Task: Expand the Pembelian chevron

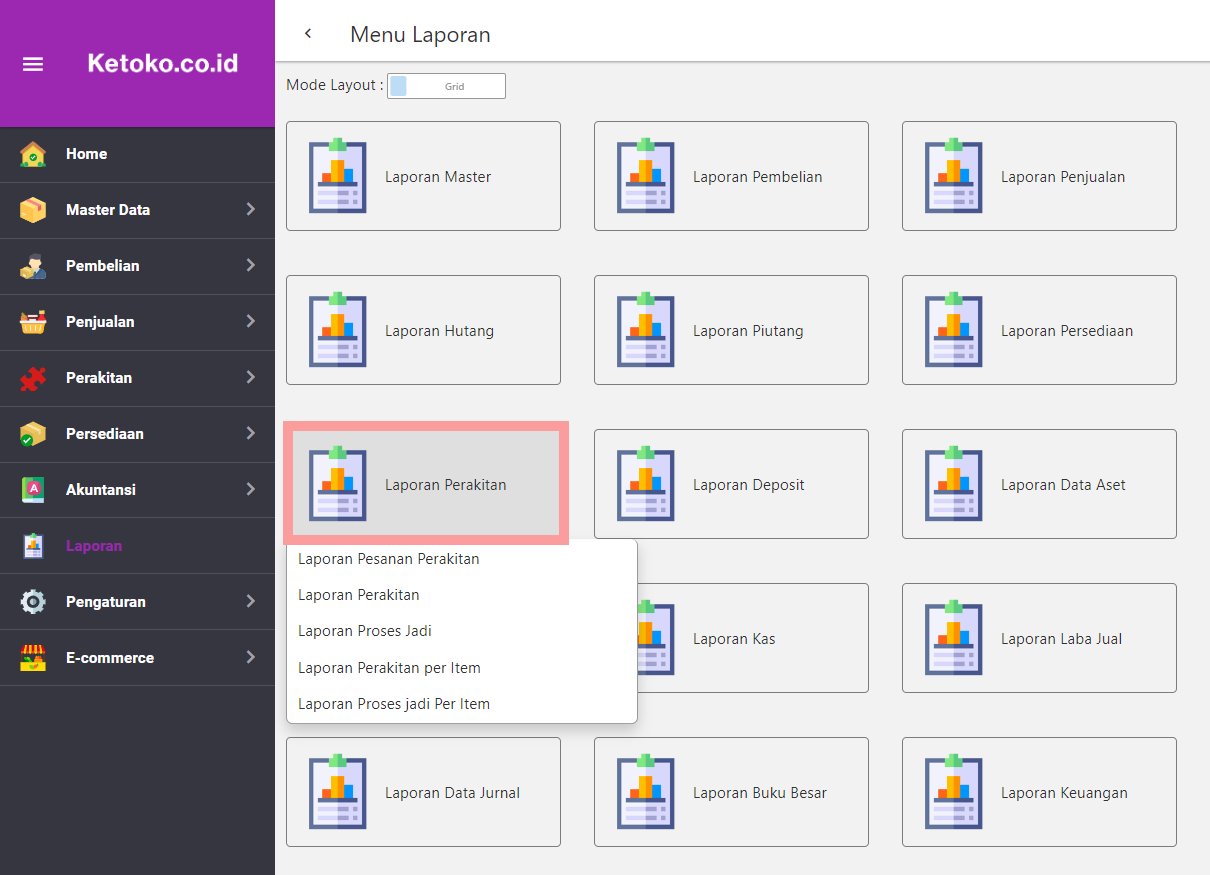Action: coord(250,266)
